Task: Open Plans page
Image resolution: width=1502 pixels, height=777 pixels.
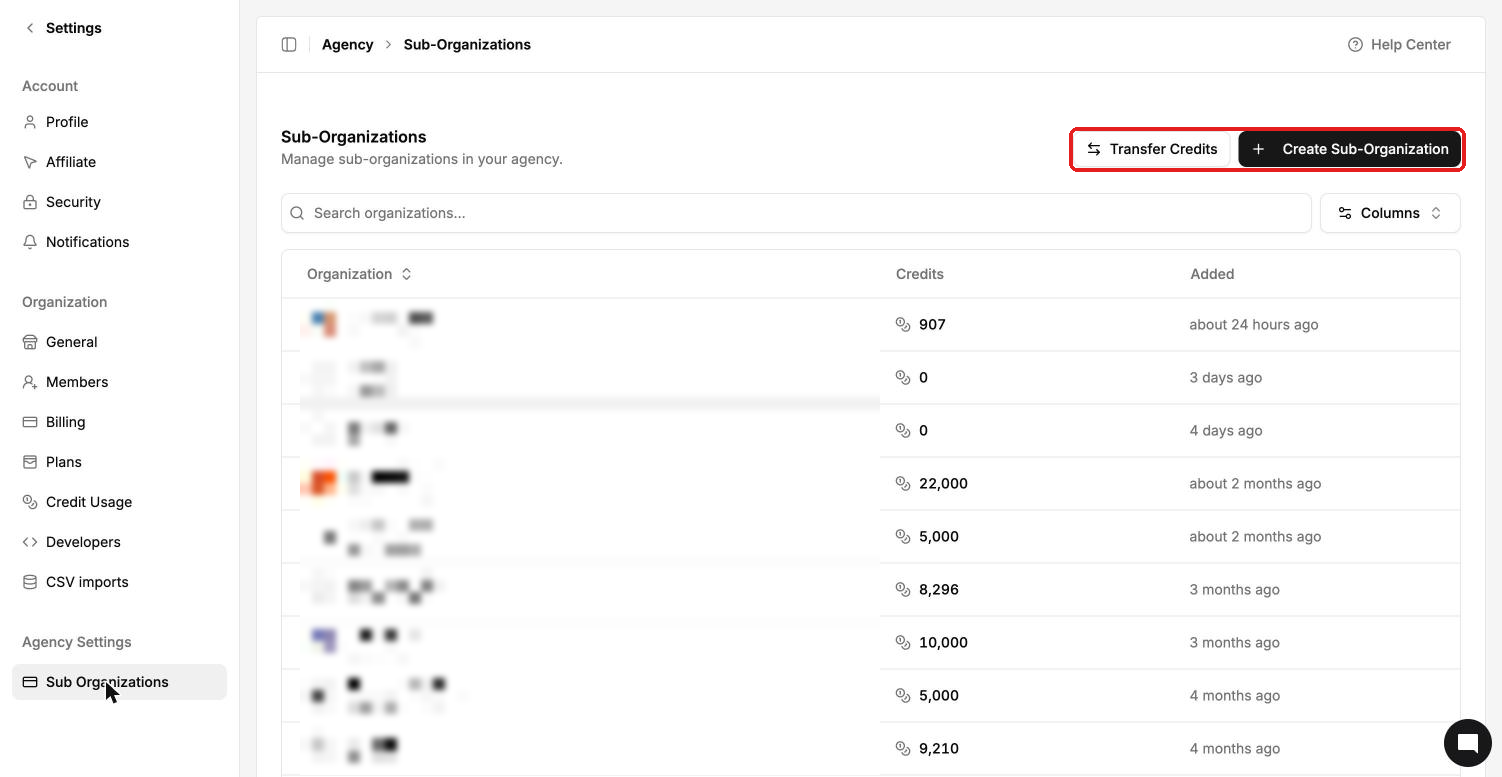Action: coord(119,462)
